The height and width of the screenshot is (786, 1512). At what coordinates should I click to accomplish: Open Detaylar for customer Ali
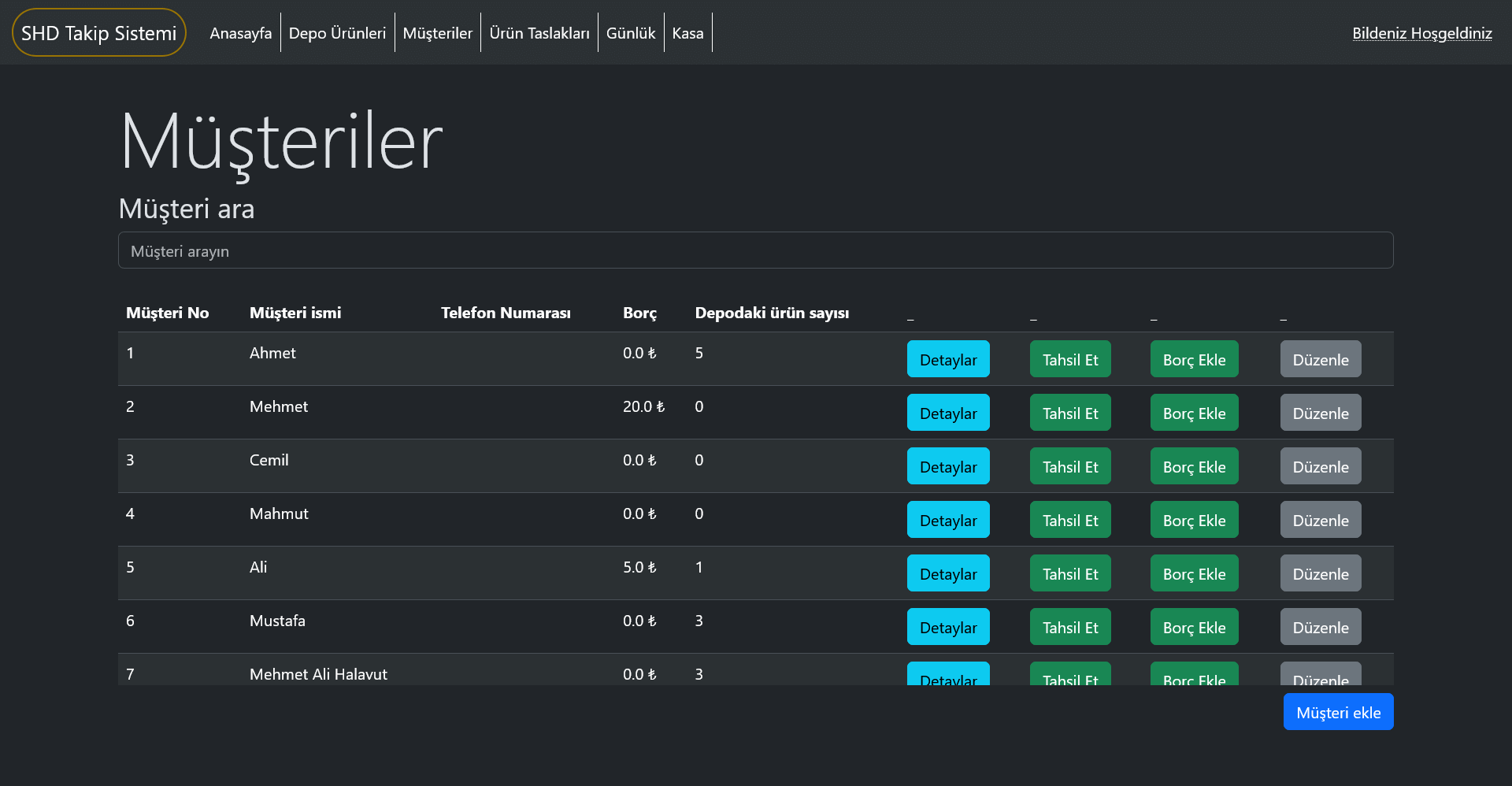click(947, 573)
